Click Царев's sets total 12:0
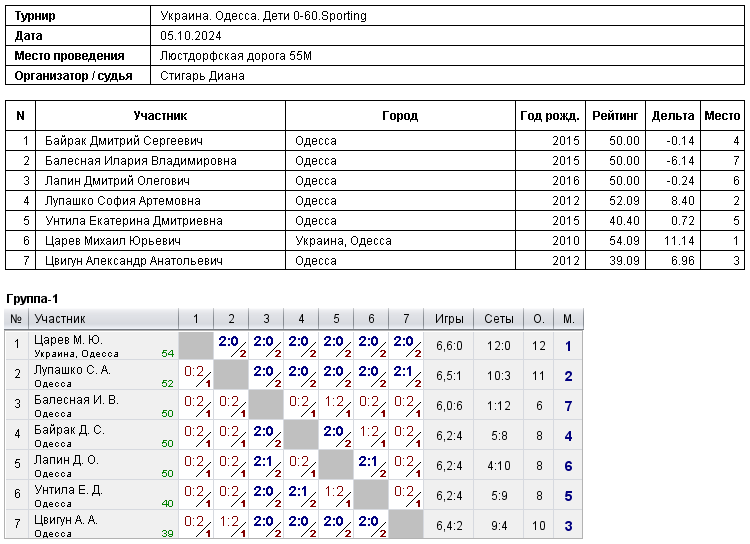 (x=499, y=346)
